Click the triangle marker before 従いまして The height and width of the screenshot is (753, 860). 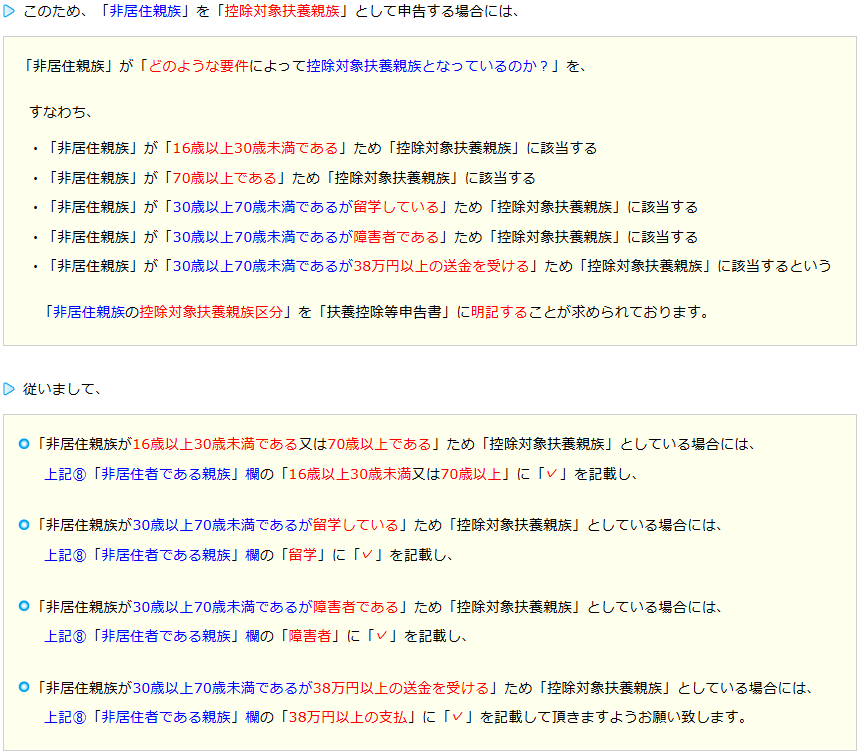click(x=9, y=389)
